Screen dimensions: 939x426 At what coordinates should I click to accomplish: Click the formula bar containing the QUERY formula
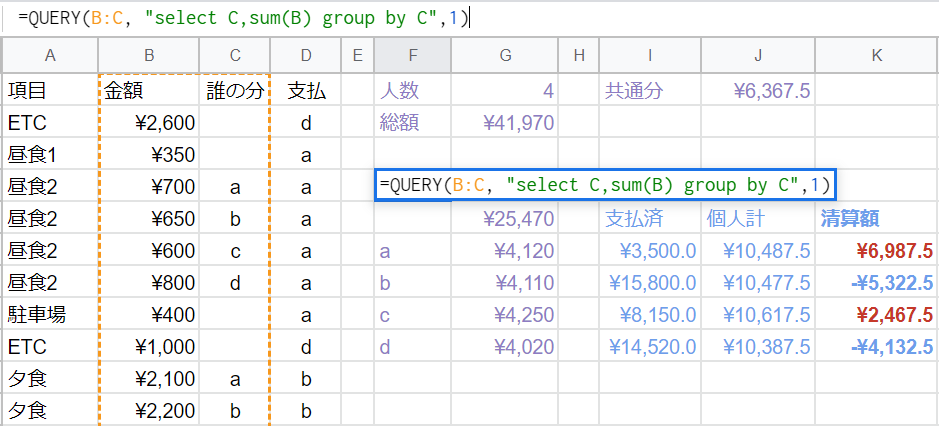470,18
